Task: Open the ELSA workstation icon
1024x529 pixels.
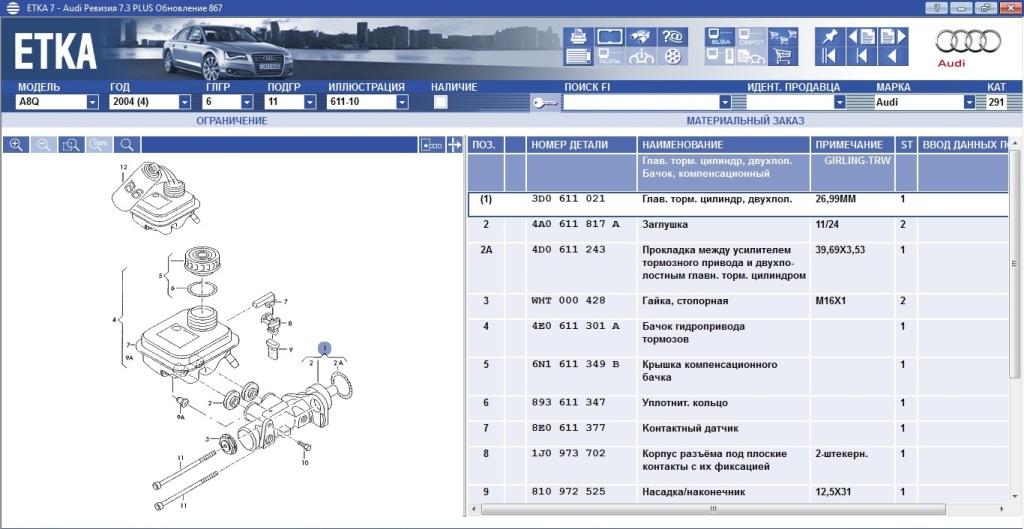Action: tap(720, 38)
